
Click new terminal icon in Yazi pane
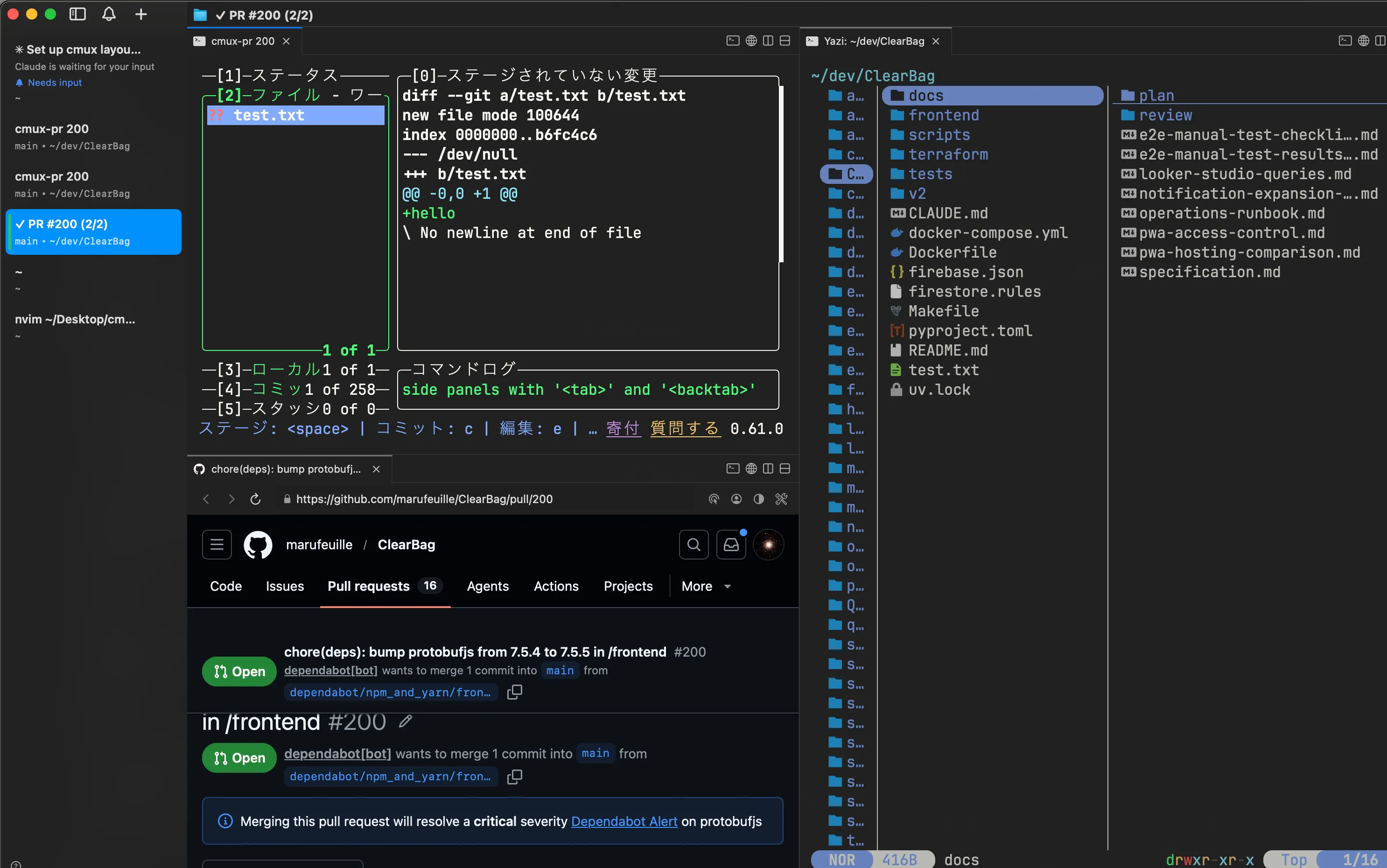click(x=1345, y=41)
